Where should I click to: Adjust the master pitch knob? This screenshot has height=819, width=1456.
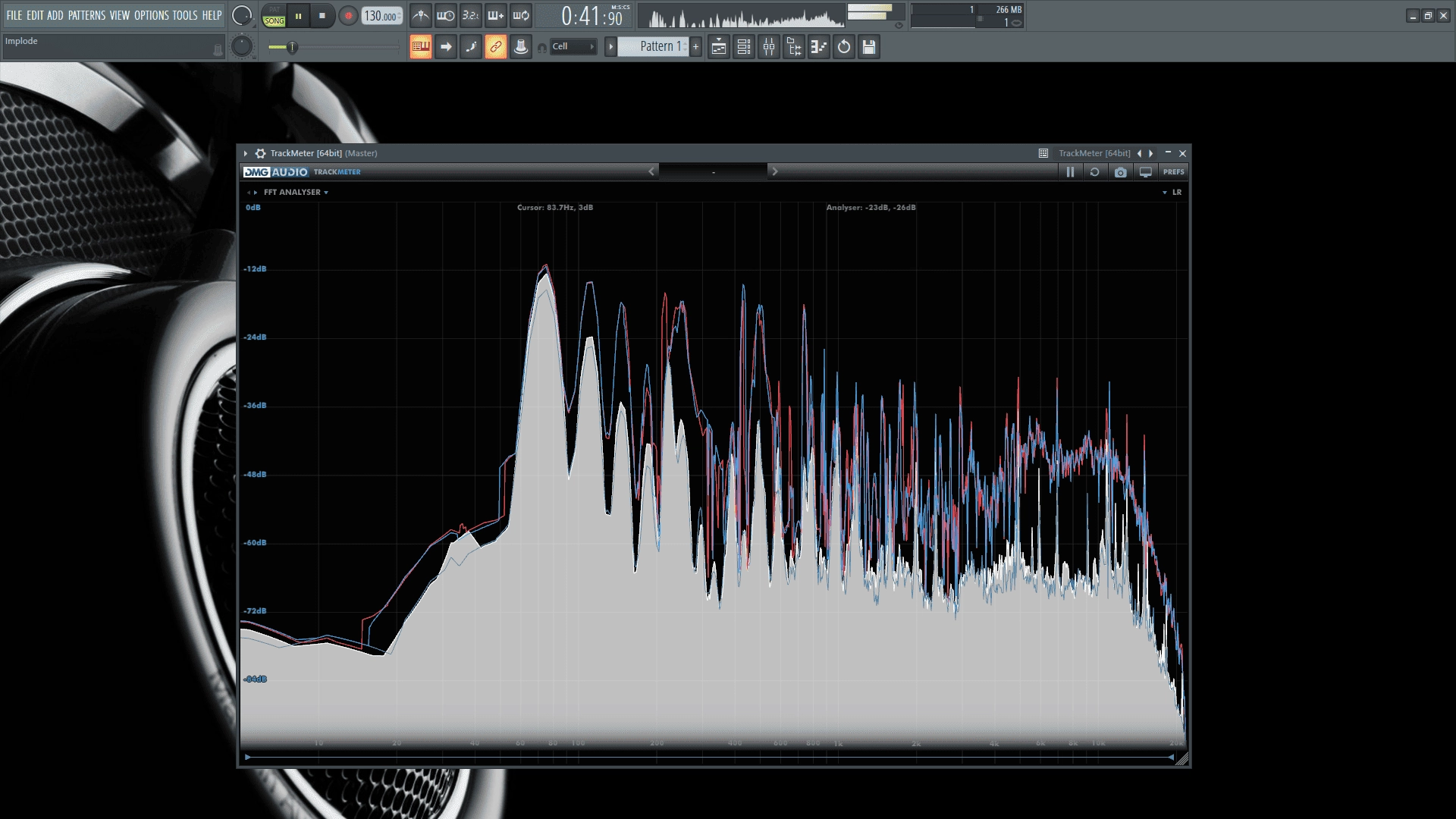coord(242,47)
